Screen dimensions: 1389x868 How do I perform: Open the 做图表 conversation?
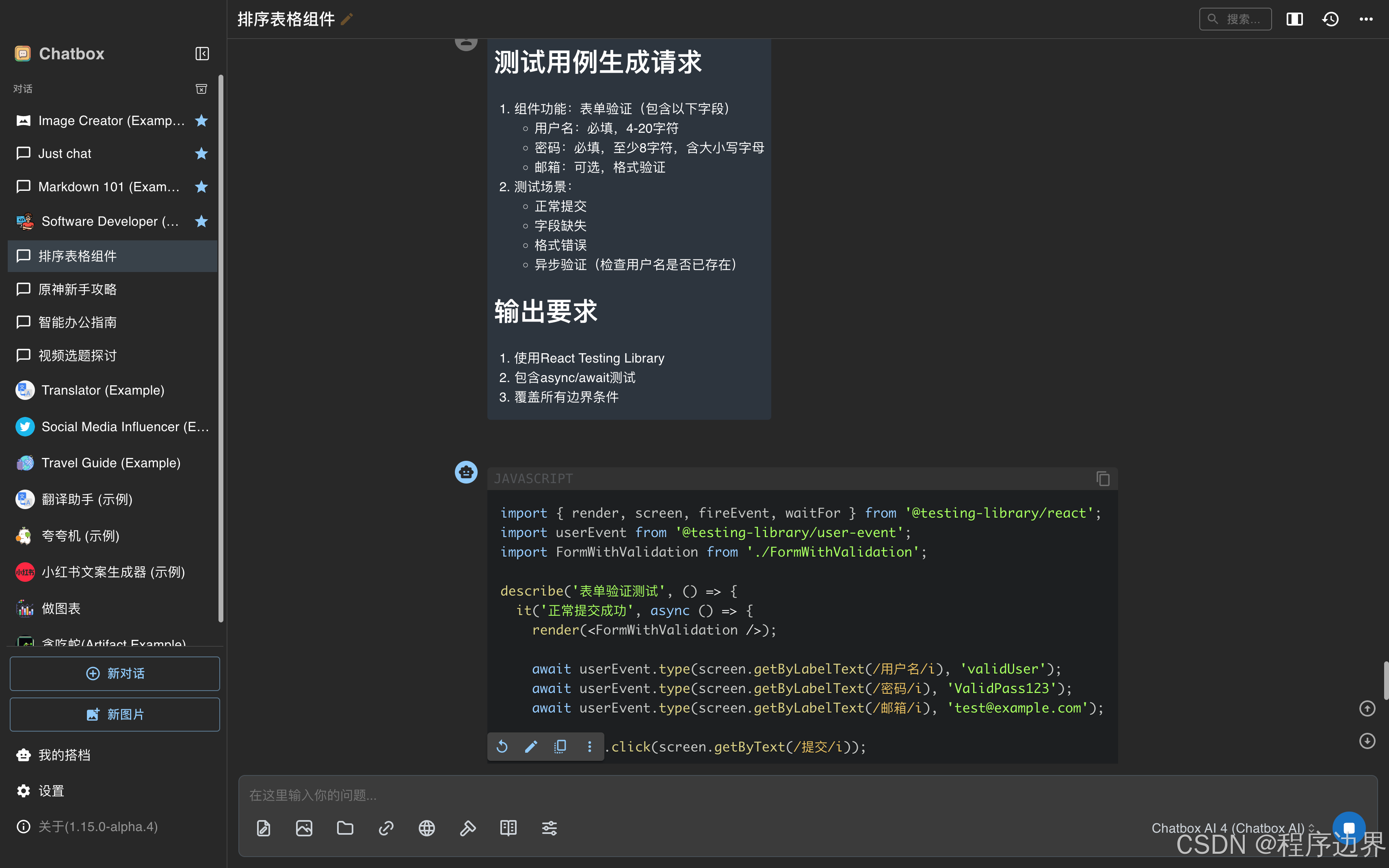point(112,609)
